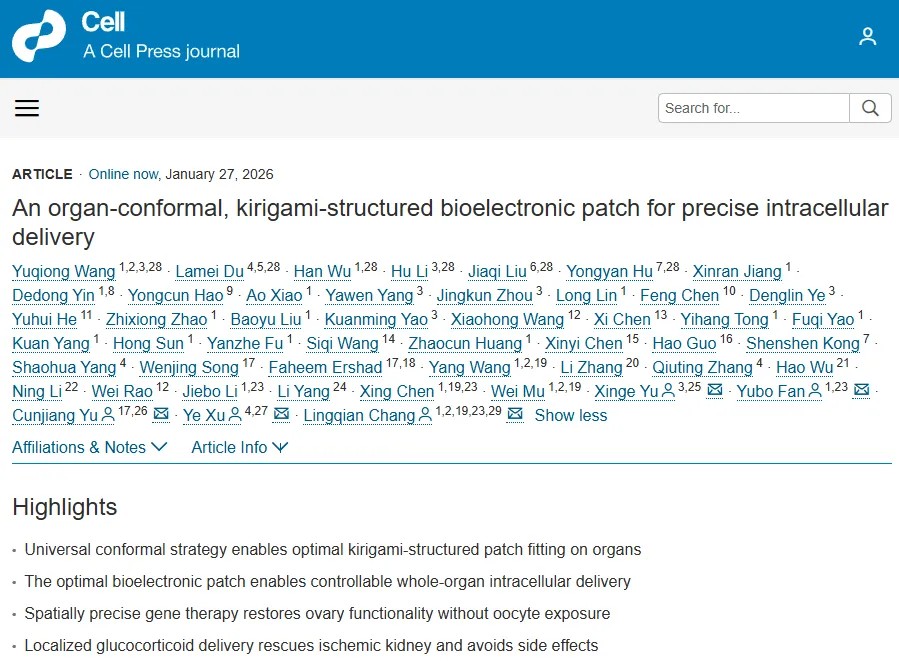Open the Online now link
The height and width of the screenshot is (665, 899).
coord(123,174)
